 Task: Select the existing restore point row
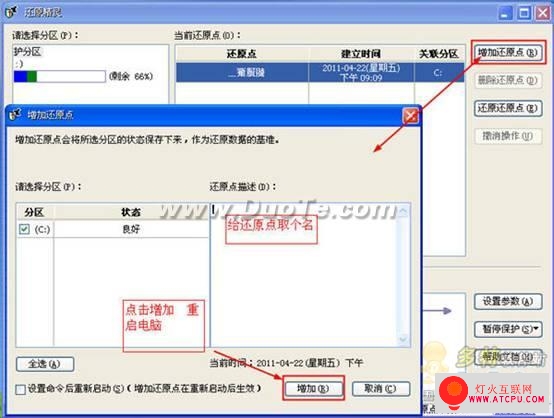(x=320, y=72)
